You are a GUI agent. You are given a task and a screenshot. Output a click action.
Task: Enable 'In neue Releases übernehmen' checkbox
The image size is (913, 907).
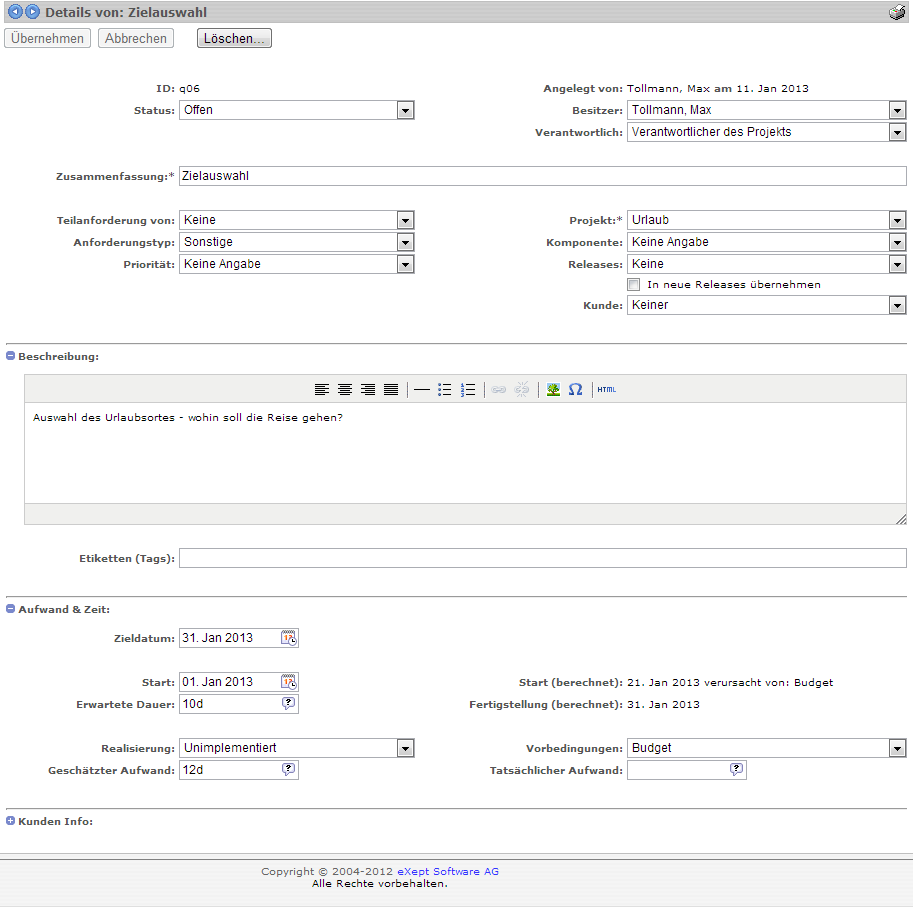(634, 285)
